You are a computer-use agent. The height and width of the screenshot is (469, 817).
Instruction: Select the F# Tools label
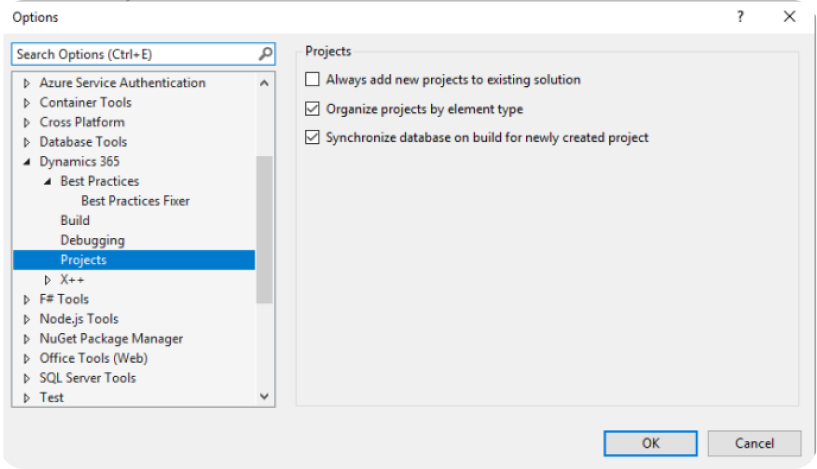point(64,299)
